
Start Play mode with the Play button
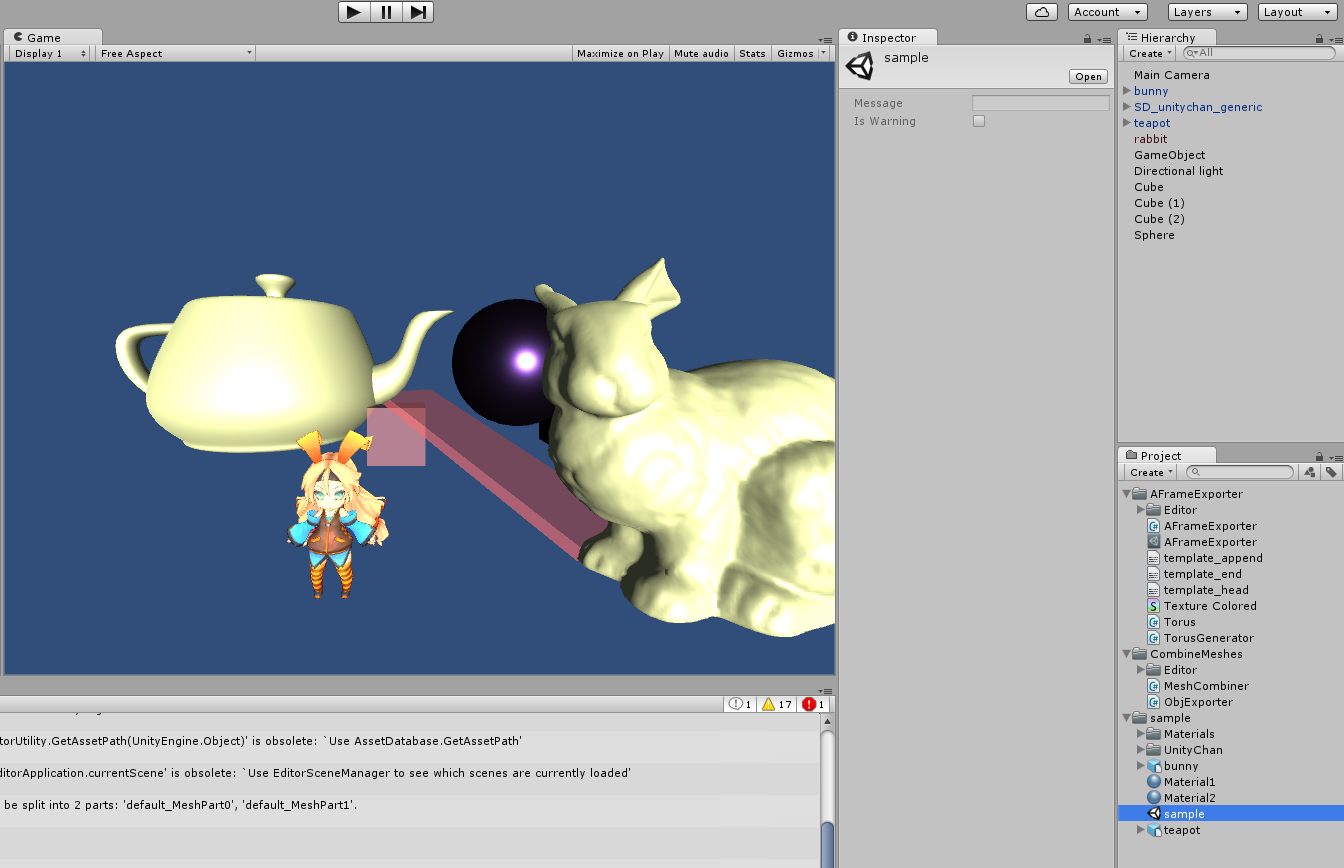[354, 12]
